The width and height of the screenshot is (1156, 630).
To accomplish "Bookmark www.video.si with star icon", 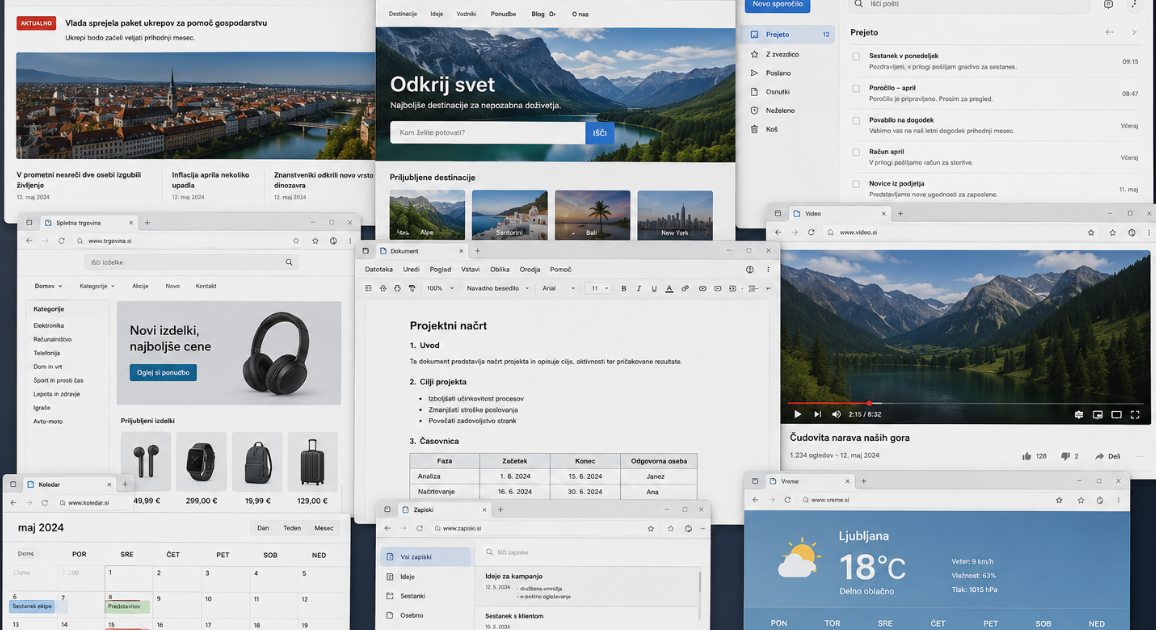I will click(1091, 233).
